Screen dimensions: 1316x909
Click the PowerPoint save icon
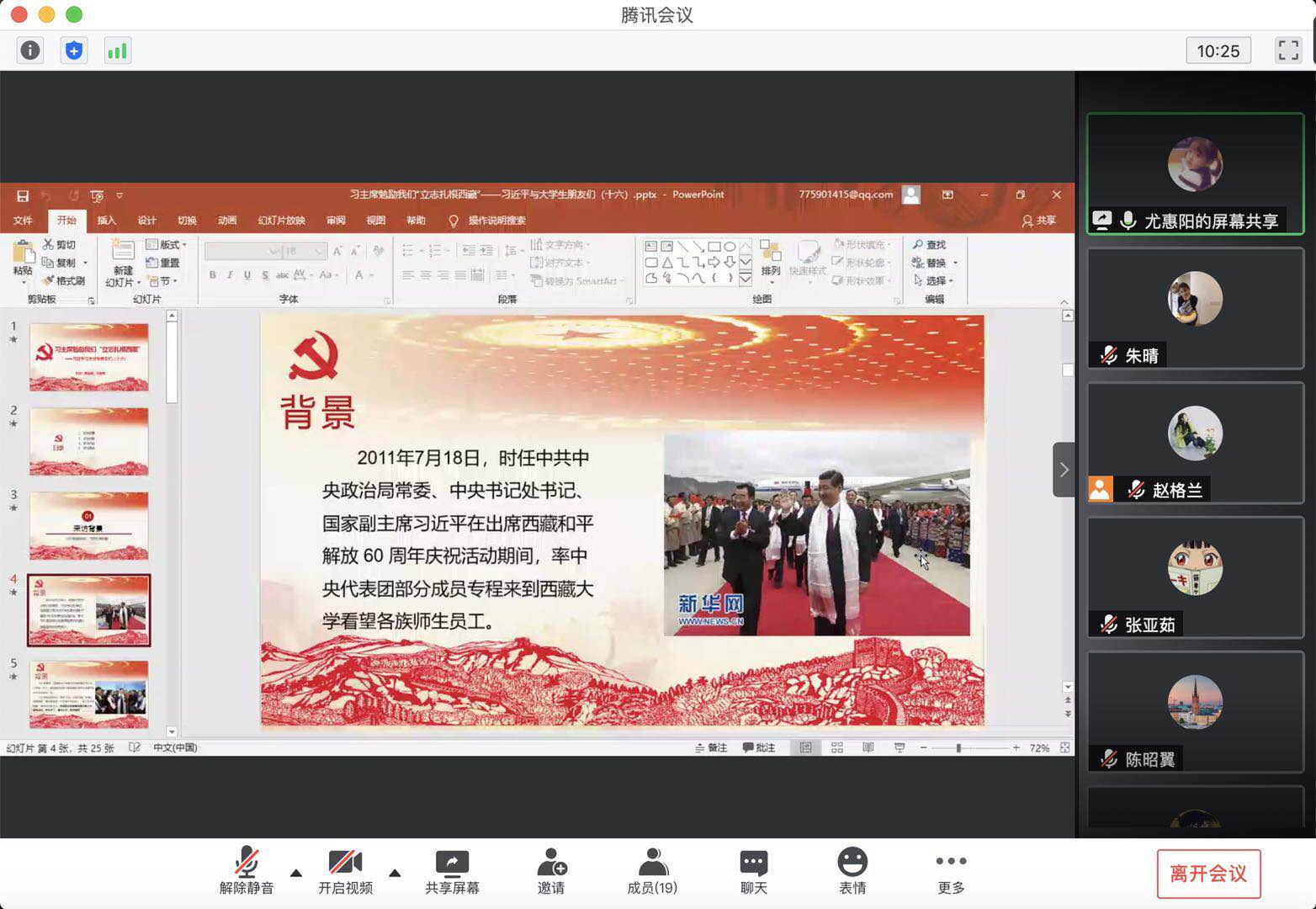(23, 195)
